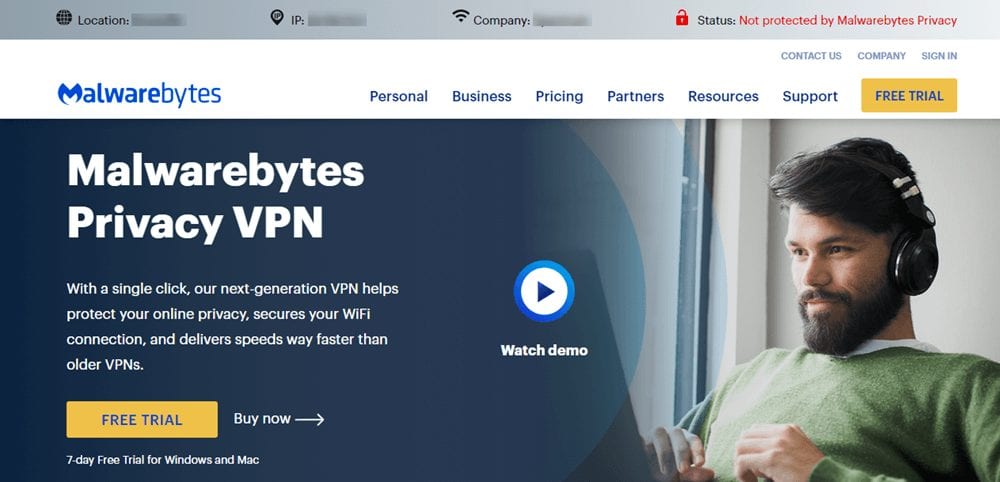Click the FREE TRIAL button in the hero section
Screen dimensions: 1000x482
[142, 420]
